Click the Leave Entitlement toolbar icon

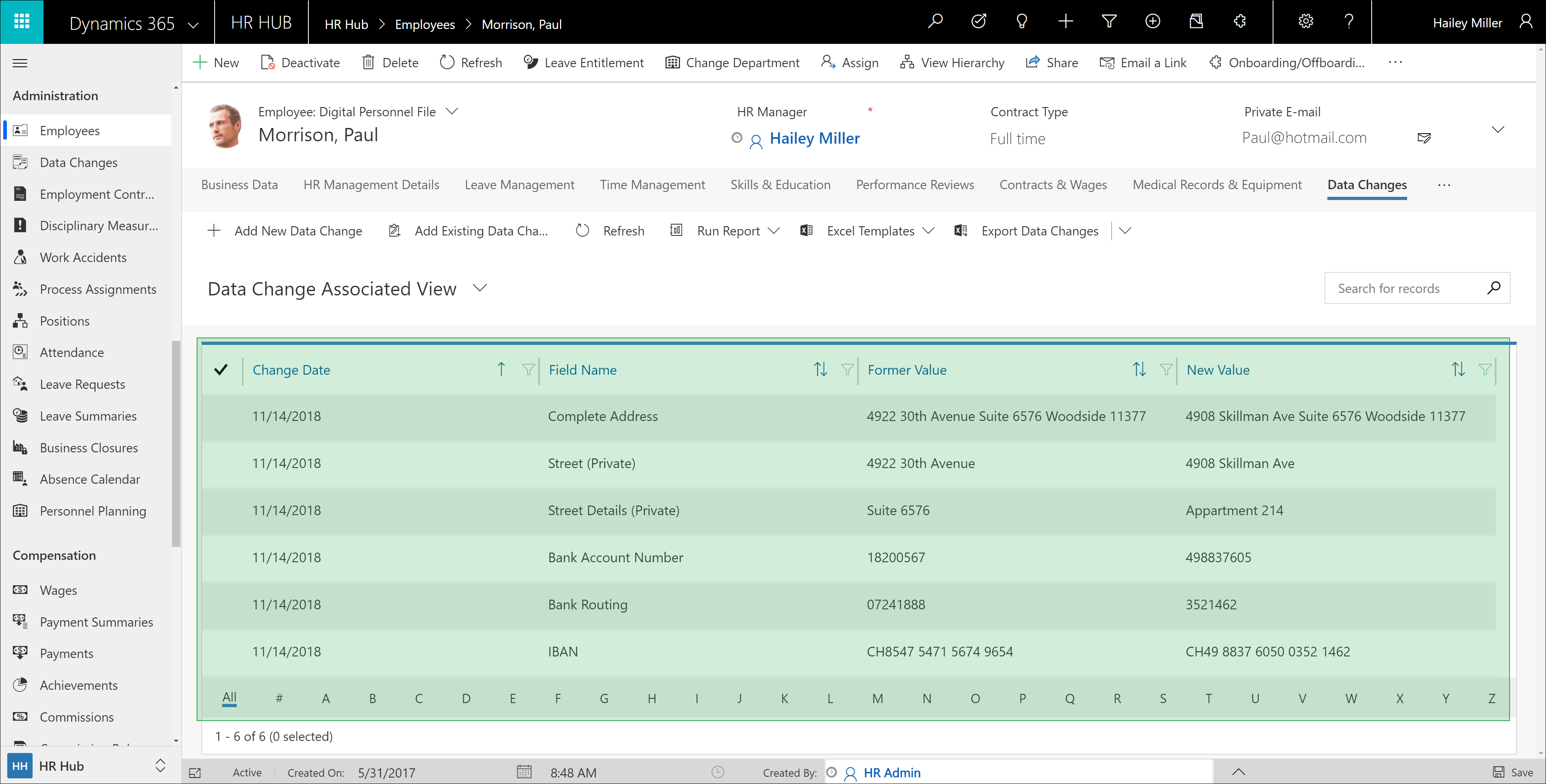(531, 62)
